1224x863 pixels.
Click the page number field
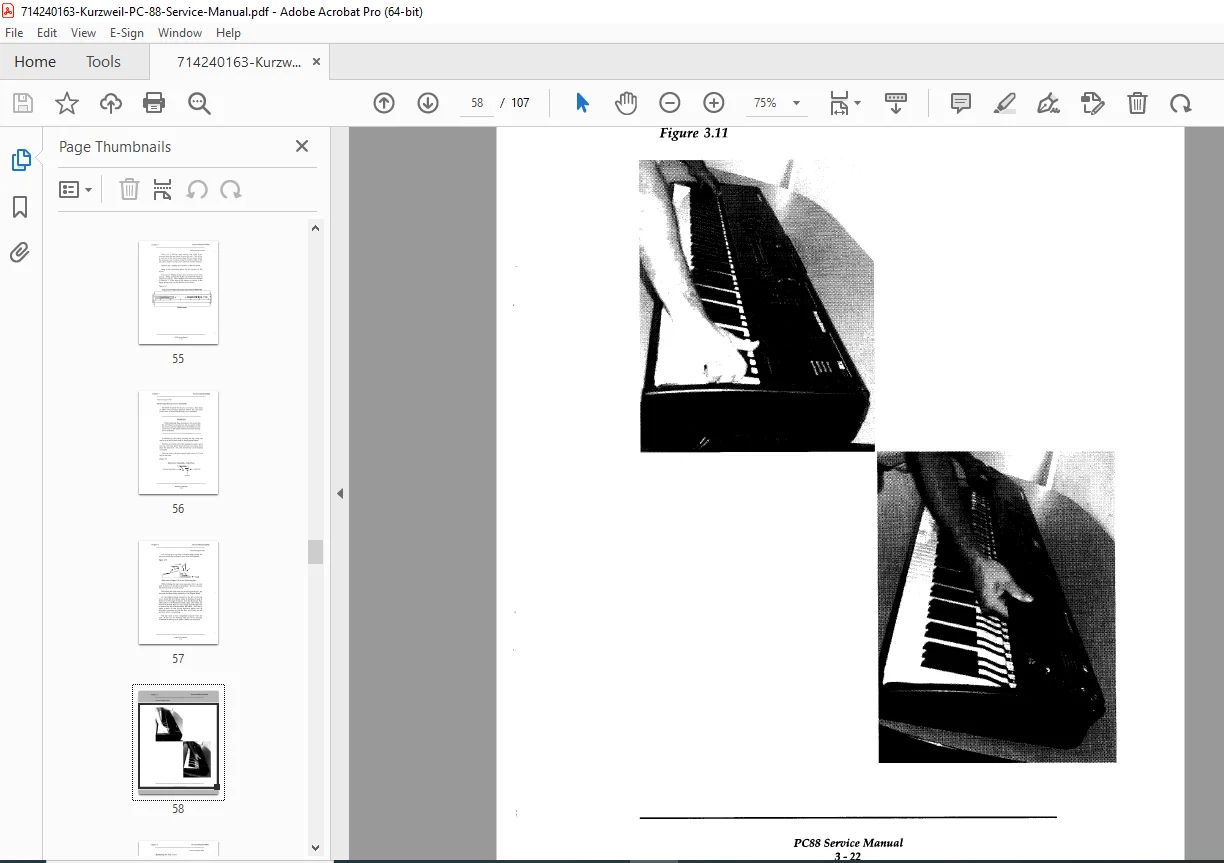tap(477, 103)
